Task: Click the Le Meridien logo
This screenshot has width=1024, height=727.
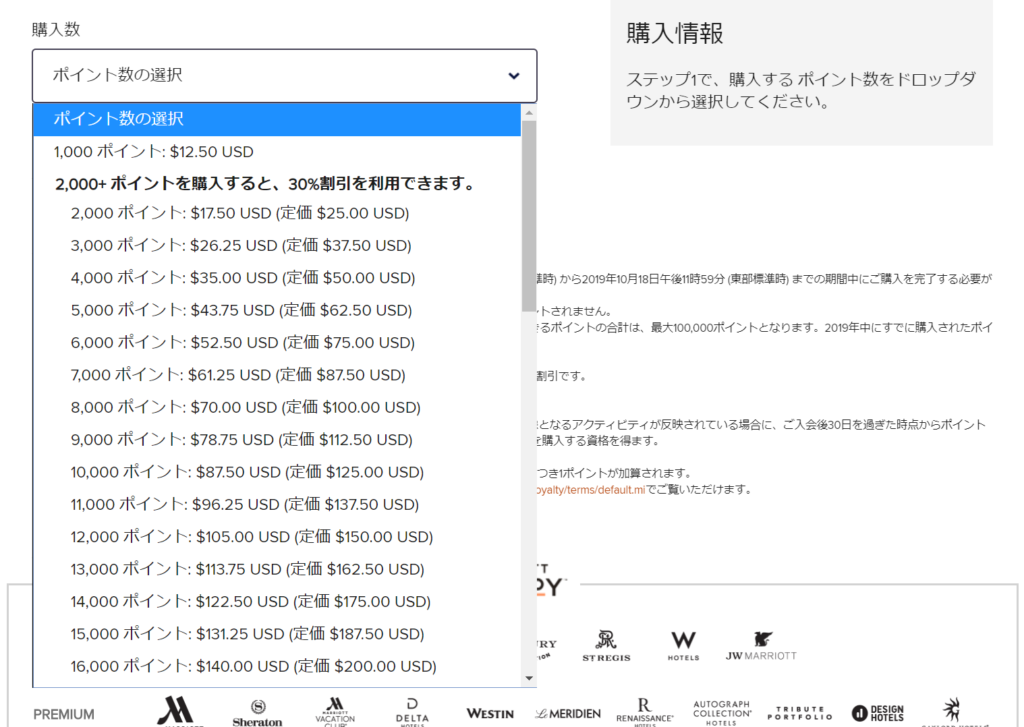Action: click(568, 713)
